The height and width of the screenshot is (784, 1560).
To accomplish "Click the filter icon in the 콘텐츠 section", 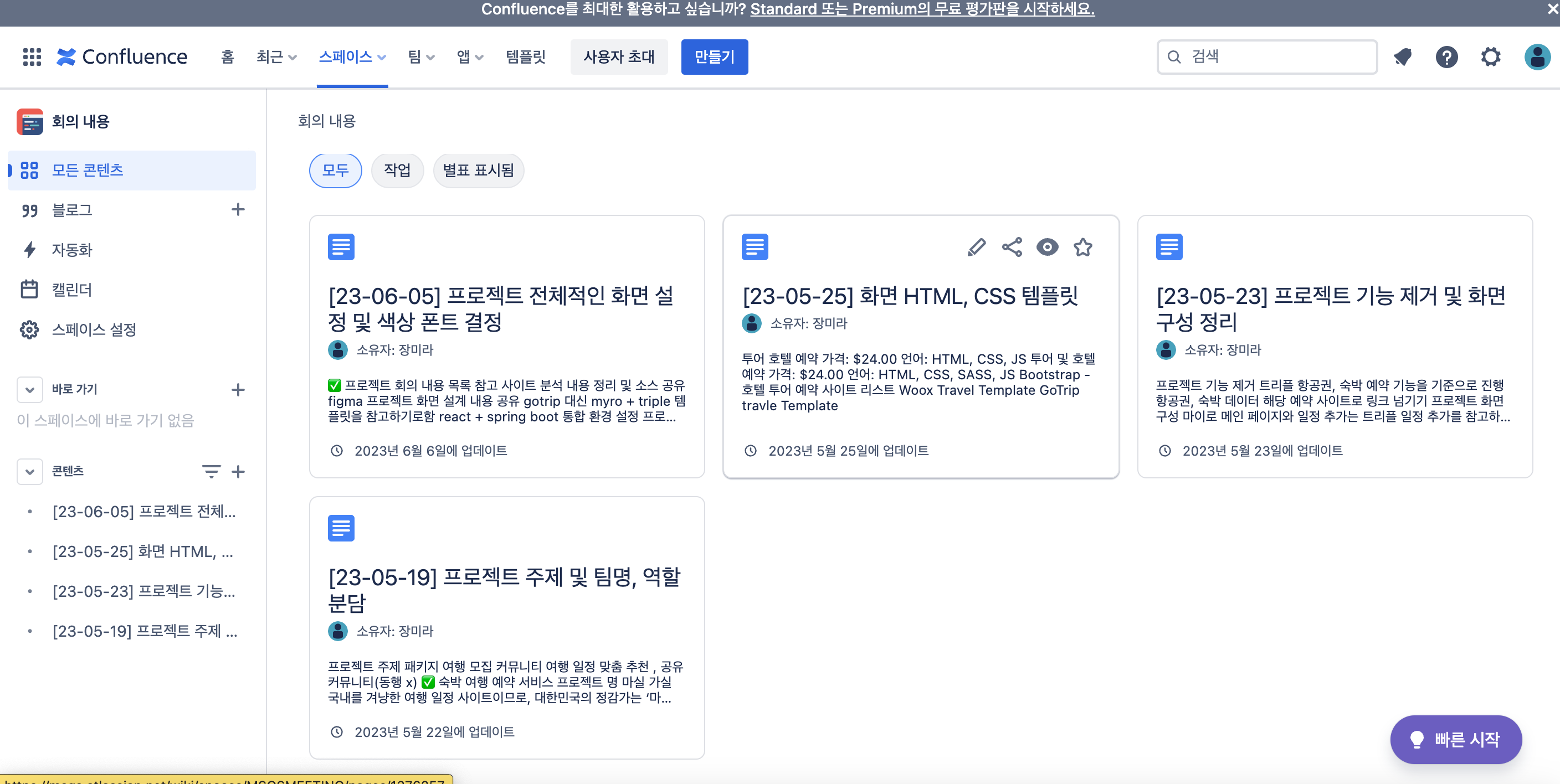I will pyautogui.click(x=211, y=471).
